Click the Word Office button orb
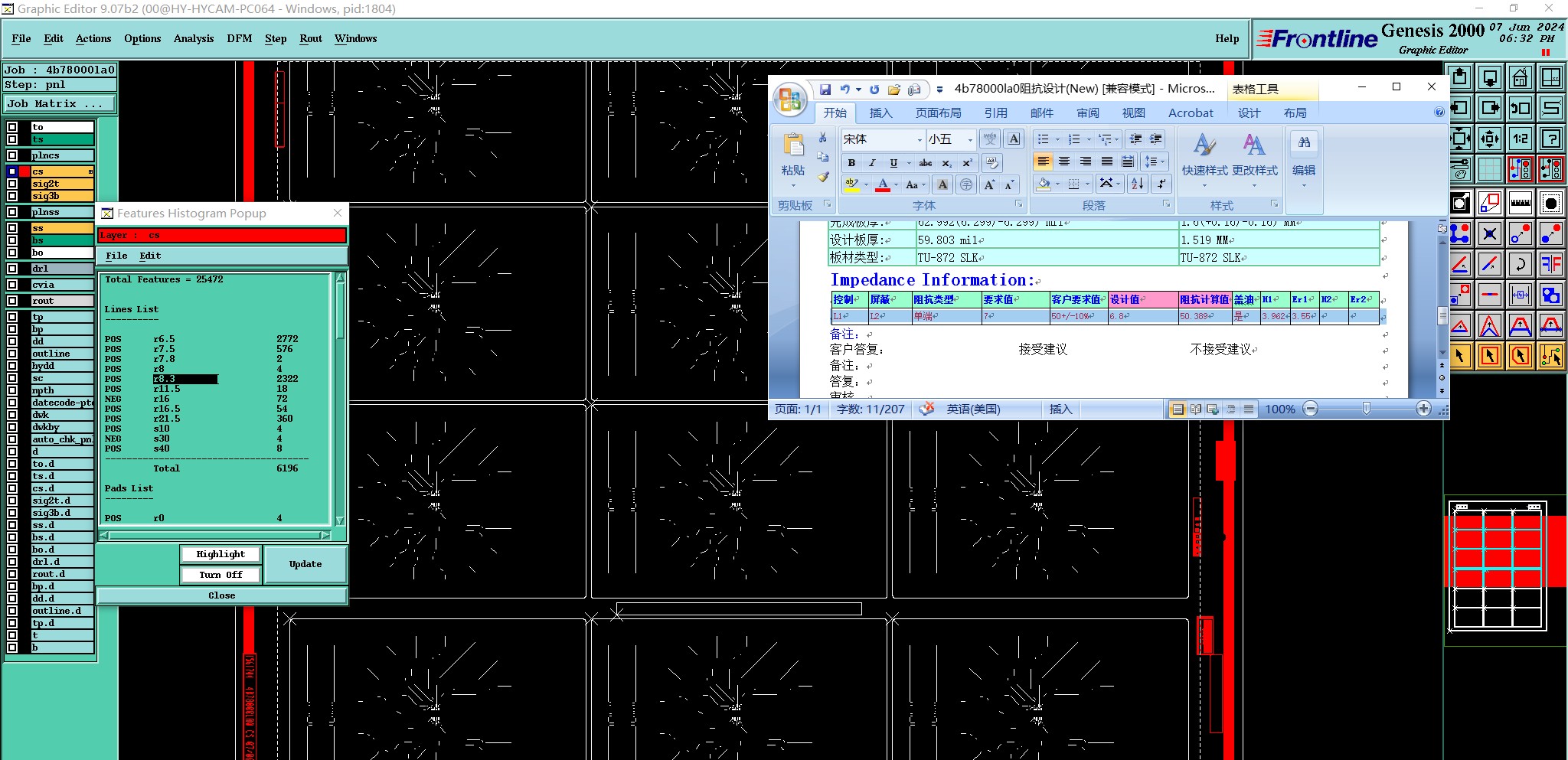Image resolution: width=1568 pixels, height=760 pixels. point(789,99)
